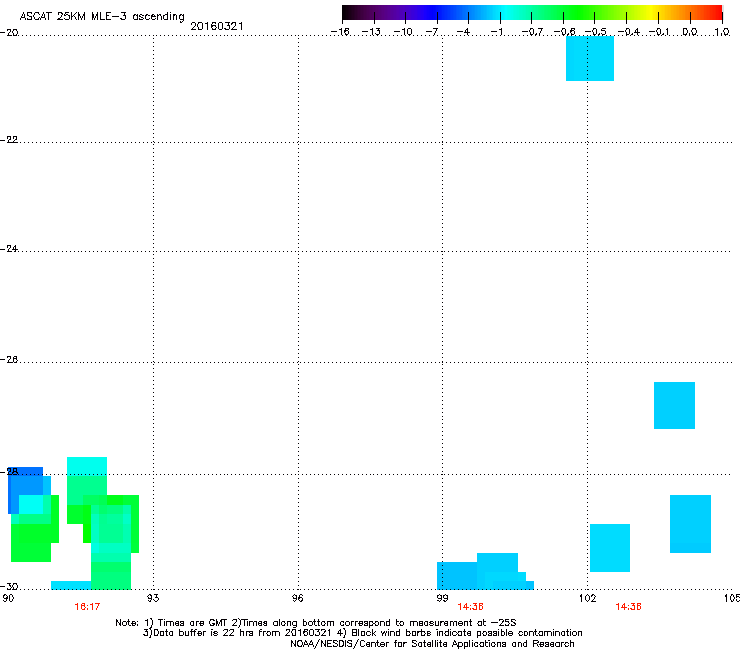Image resolution: width=740 pixels, height=650 pixels.
Task: Click the "96" longitude axis label
Action: coord(298,598)
